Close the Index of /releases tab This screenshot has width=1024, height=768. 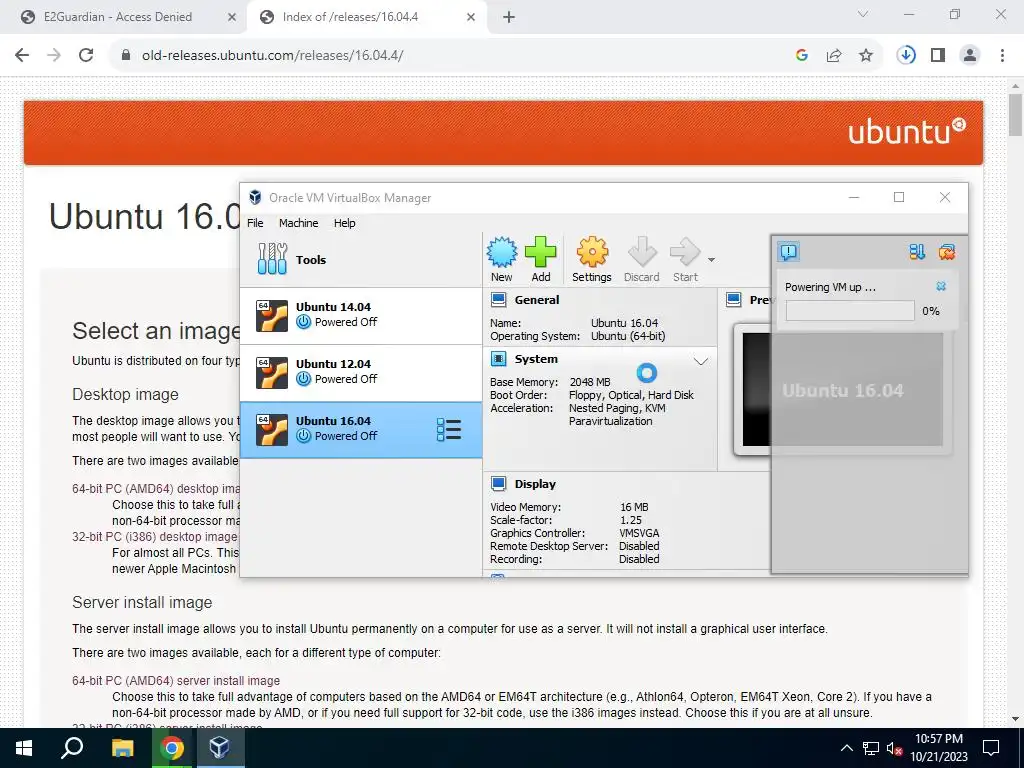point(471,18)
